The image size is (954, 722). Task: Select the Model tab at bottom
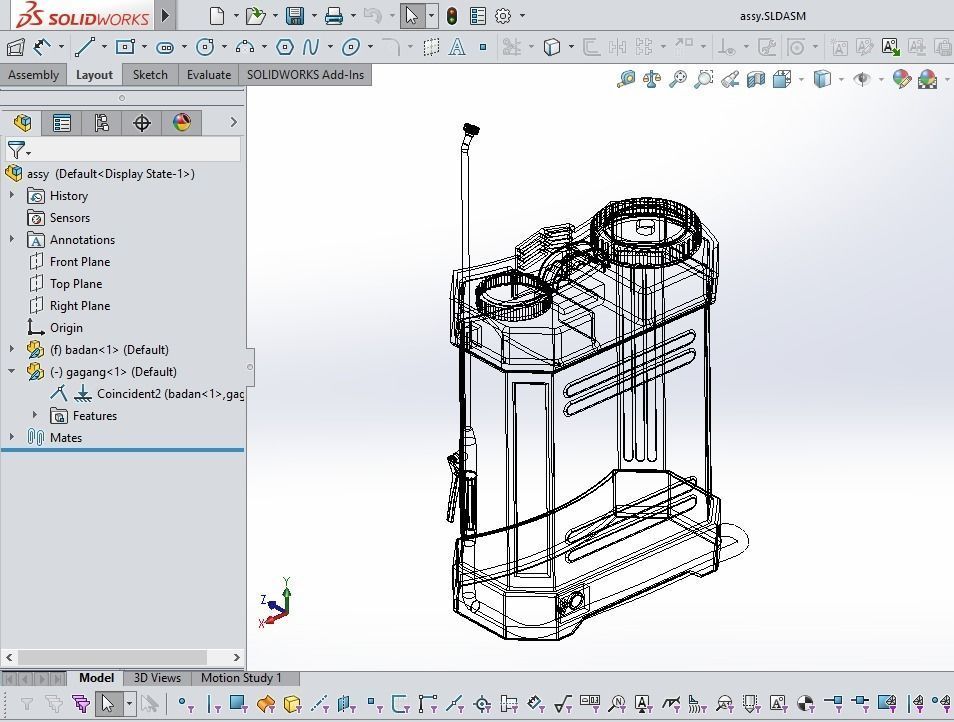coord(97,678)
